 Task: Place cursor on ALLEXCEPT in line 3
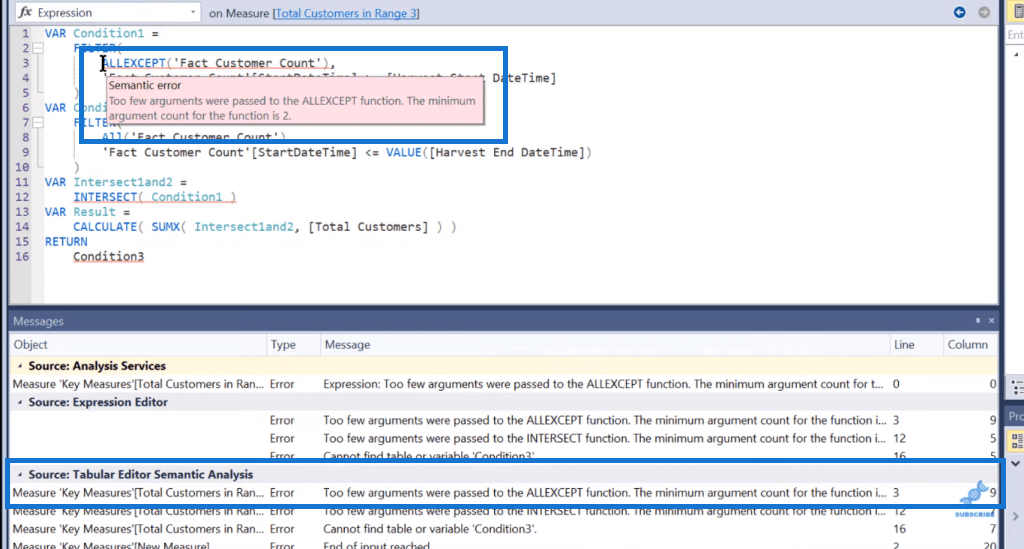coord(134,63)
